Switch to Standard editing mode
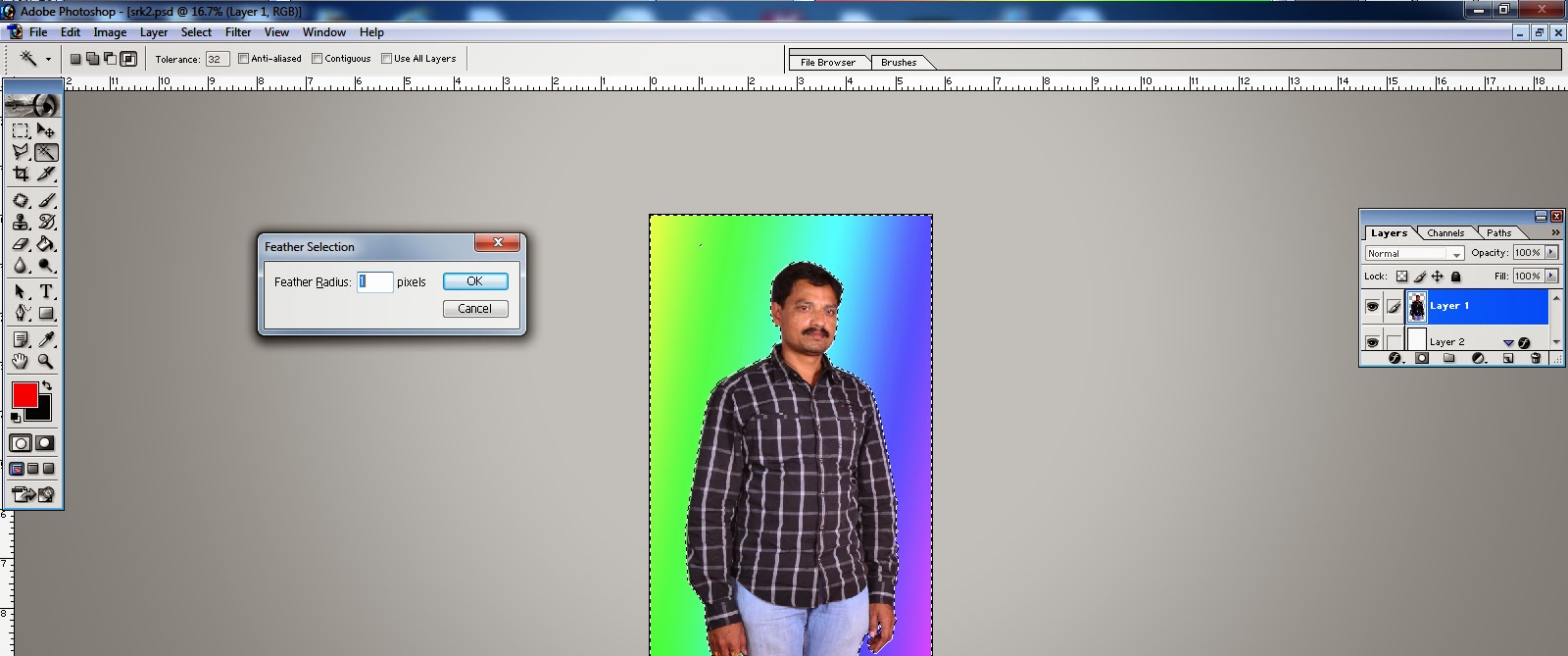Image resolution: width=1568 pixels, height=656 pixels. pos(21,443)
